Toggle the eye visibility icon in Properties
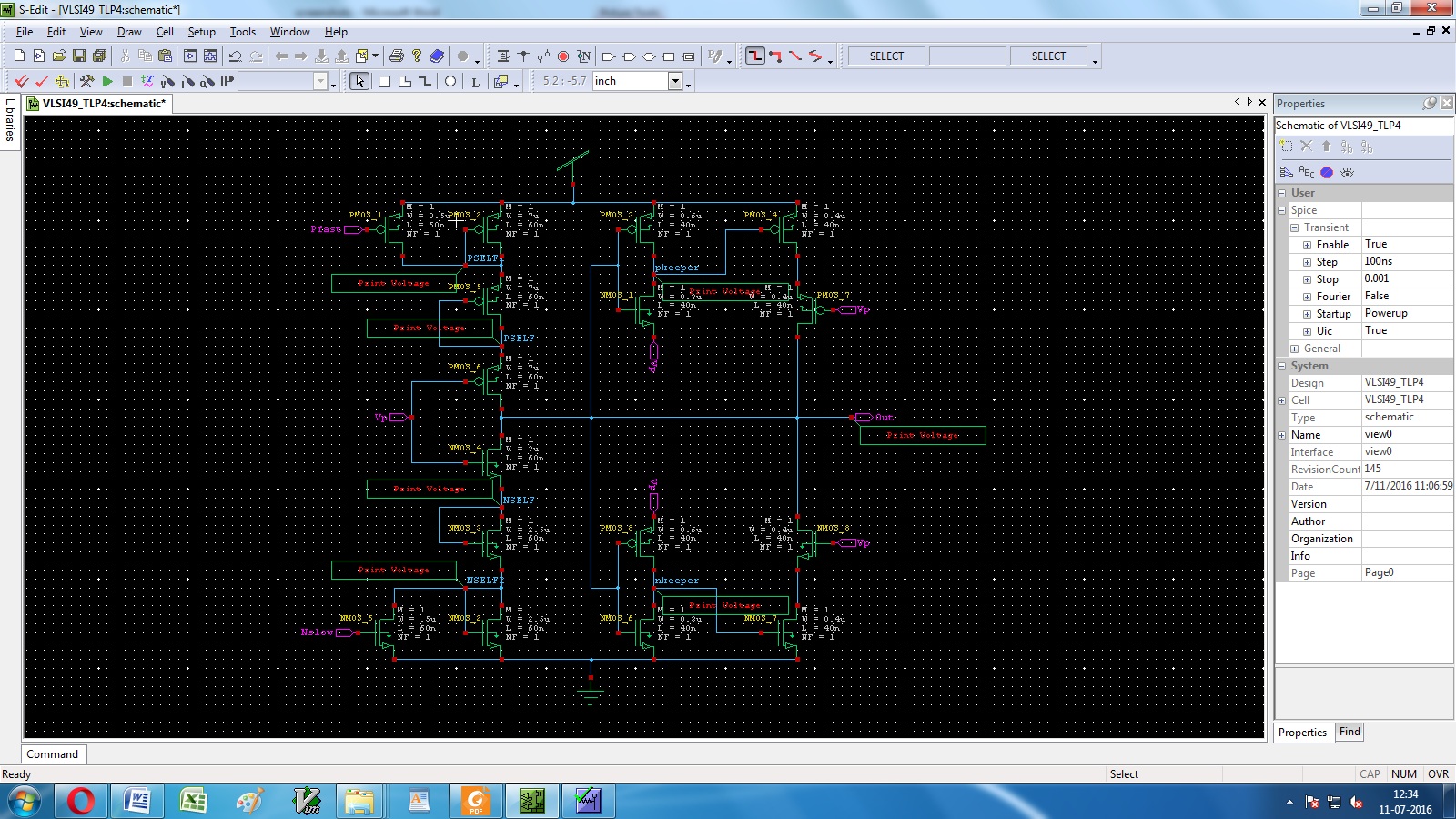Screen dimensions: 1456x819 1347,172
